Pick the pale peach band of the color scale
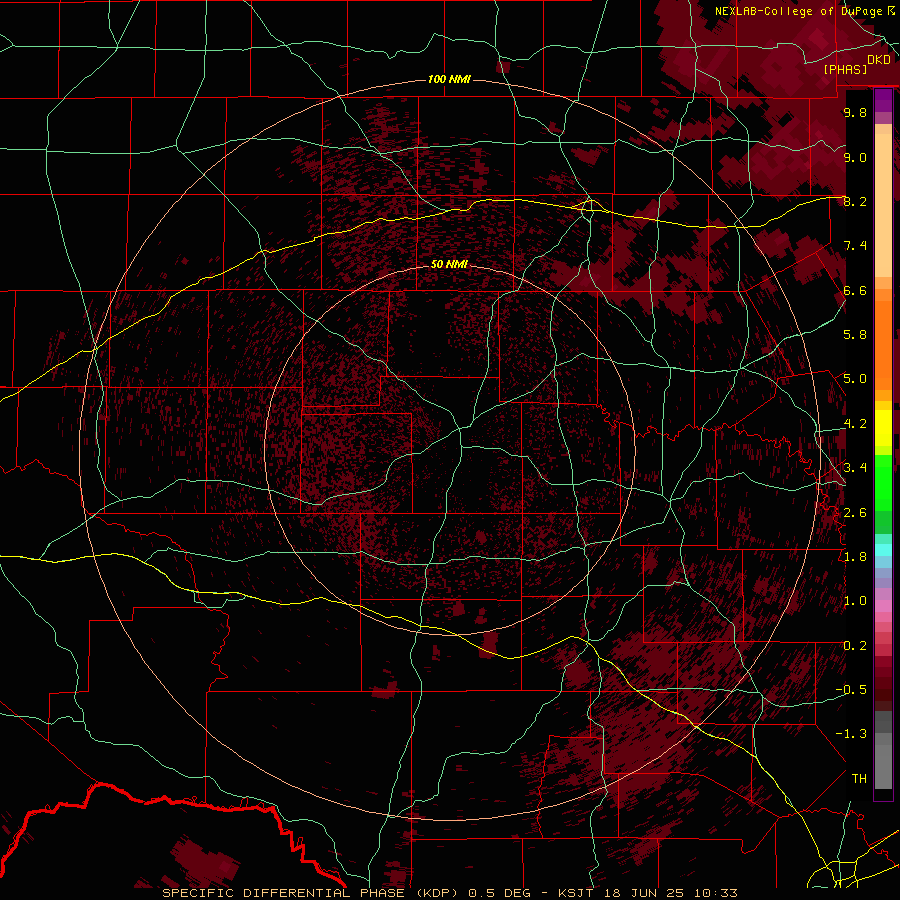The image size is (900, 900). pyautogui.click(x=883, y=207)
